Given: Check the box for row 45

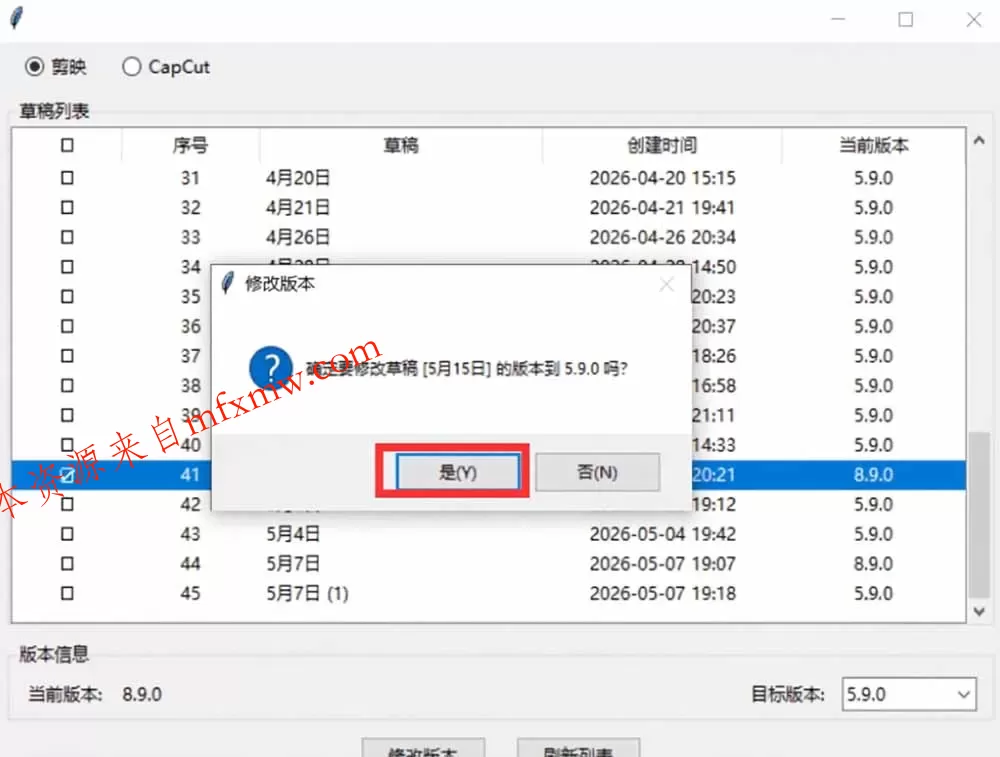Looking at the screenshot, I should coord(67,593).
